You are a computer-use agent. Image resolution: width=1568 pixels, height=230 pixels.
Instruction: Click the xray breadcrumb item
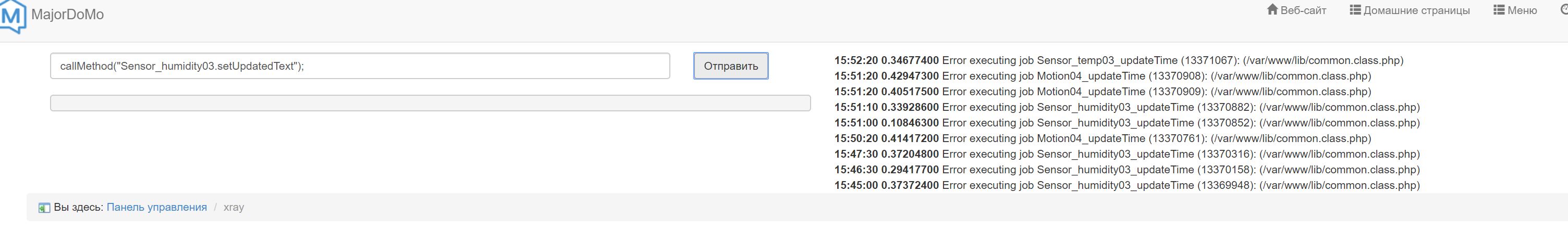coord(234,207)
